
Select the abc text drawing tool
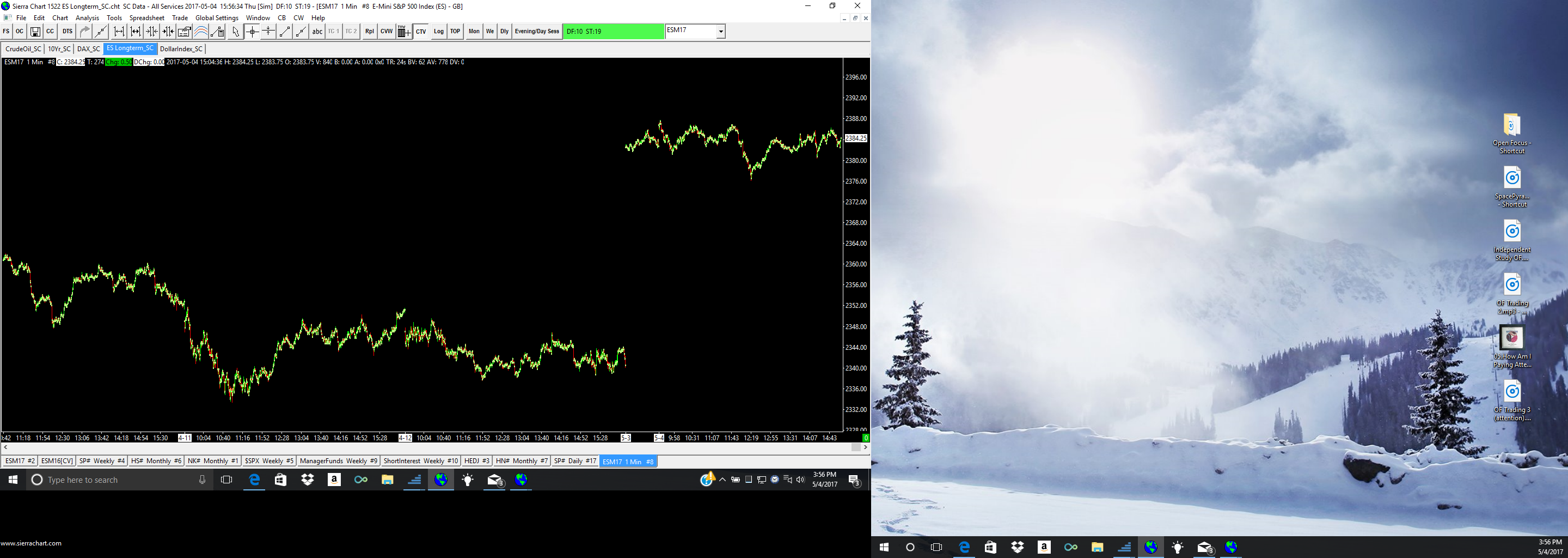point(317,32)
